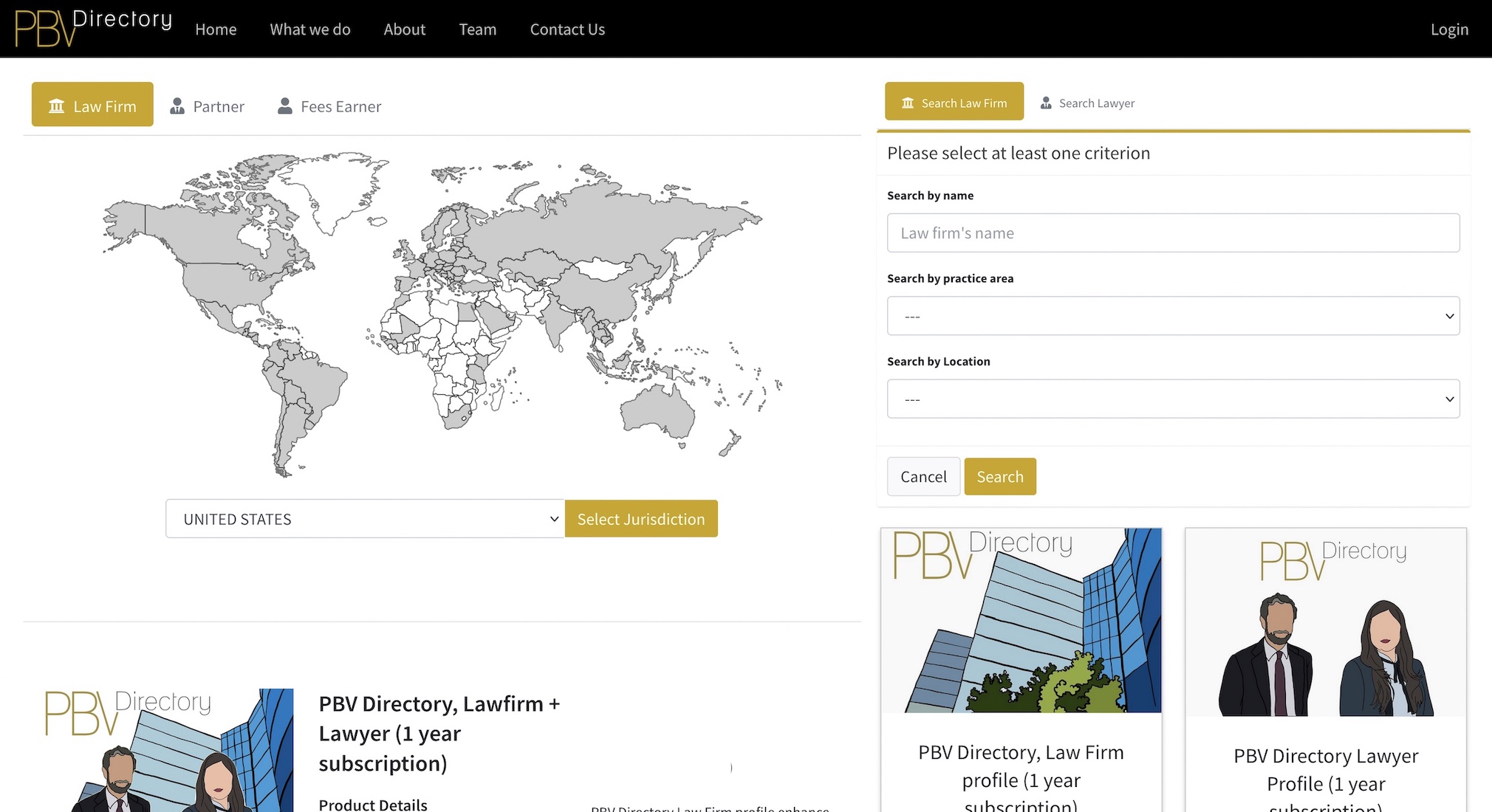
Task: Open the Search by Location dropdown
Action: 1173,399
